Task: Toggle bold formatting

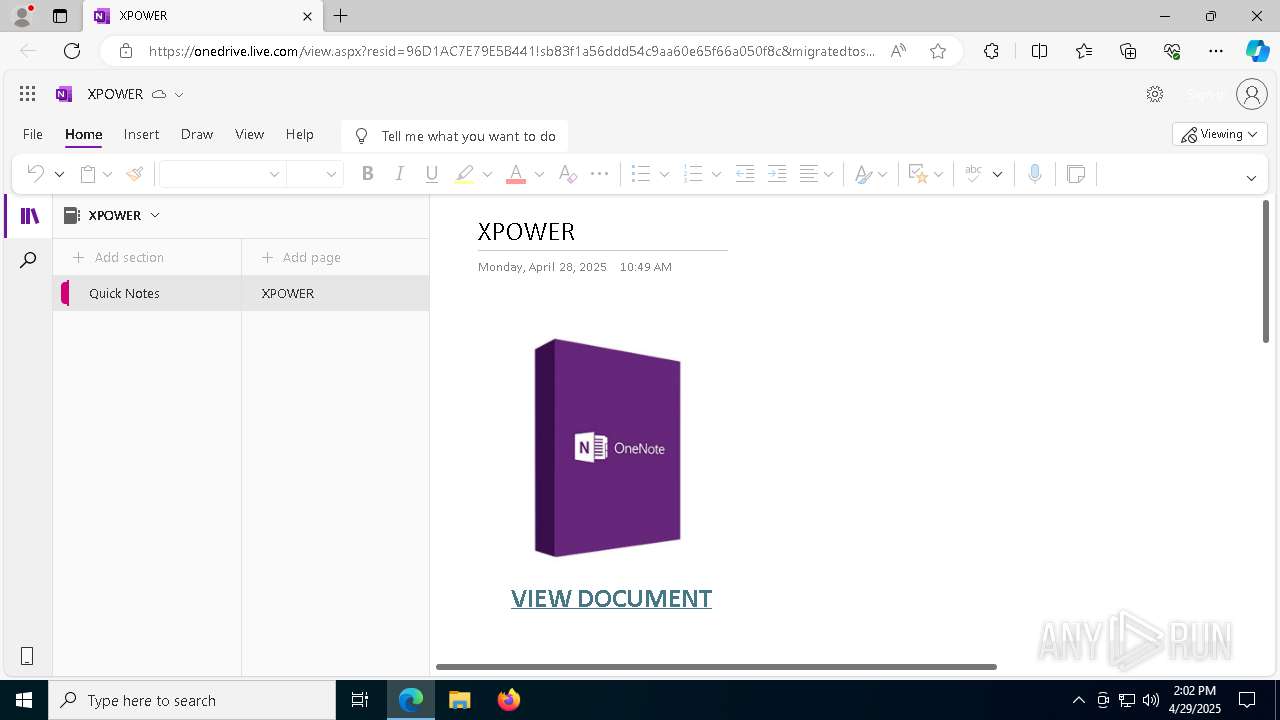Action: click(x=367, y=174)
